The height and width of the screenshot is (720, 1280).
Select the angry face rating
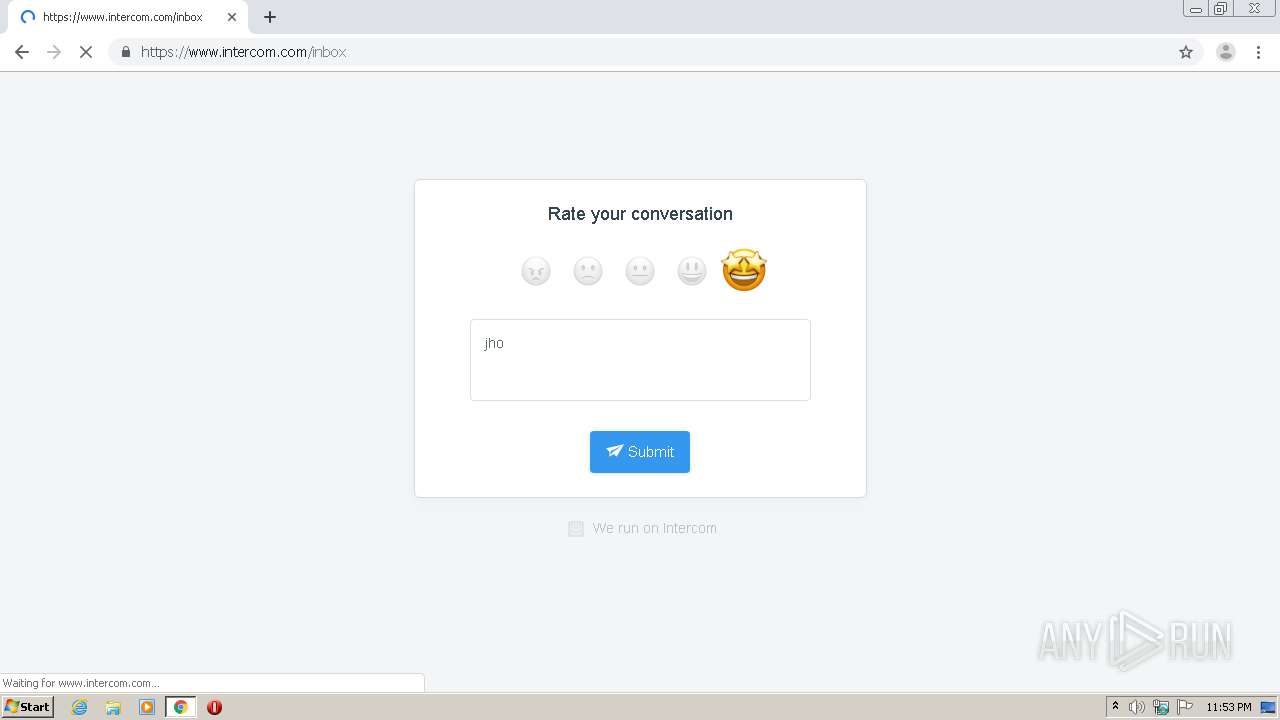pos(536,271)
